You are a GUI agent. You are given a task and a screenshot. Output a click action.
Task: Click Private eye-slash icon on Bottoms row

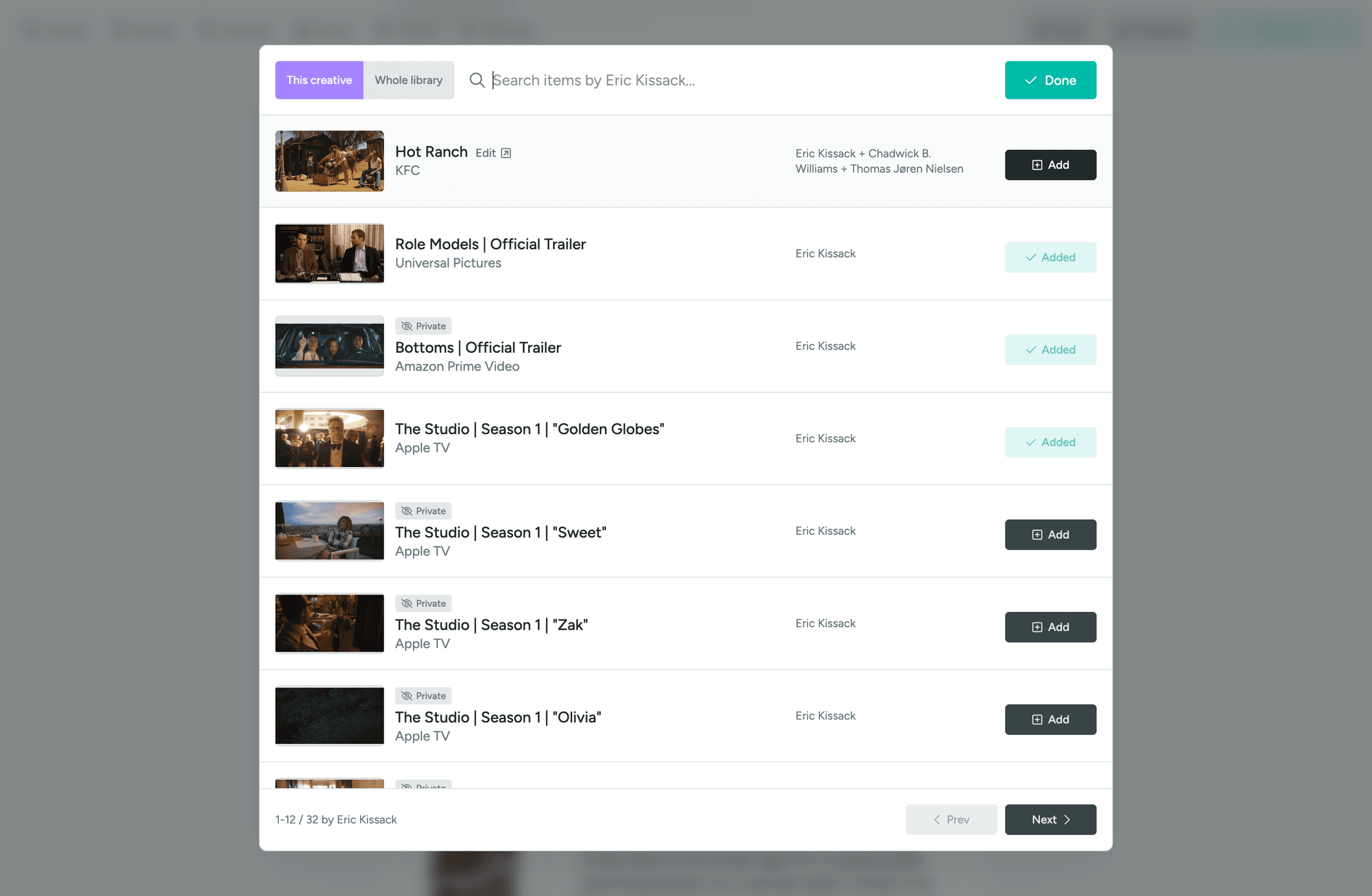point(406,326)
